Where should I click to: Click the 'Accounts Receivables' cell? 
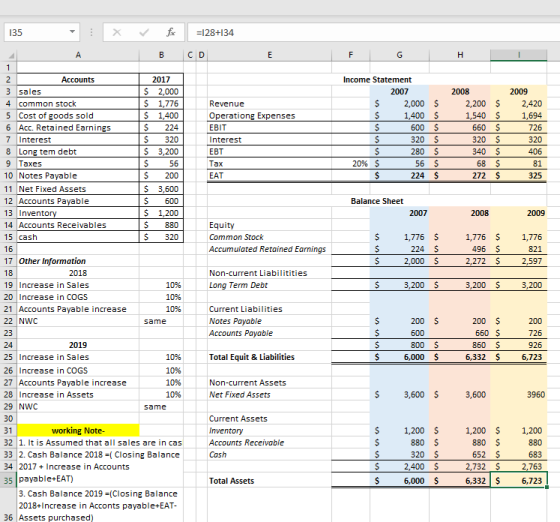pos(78,225)
